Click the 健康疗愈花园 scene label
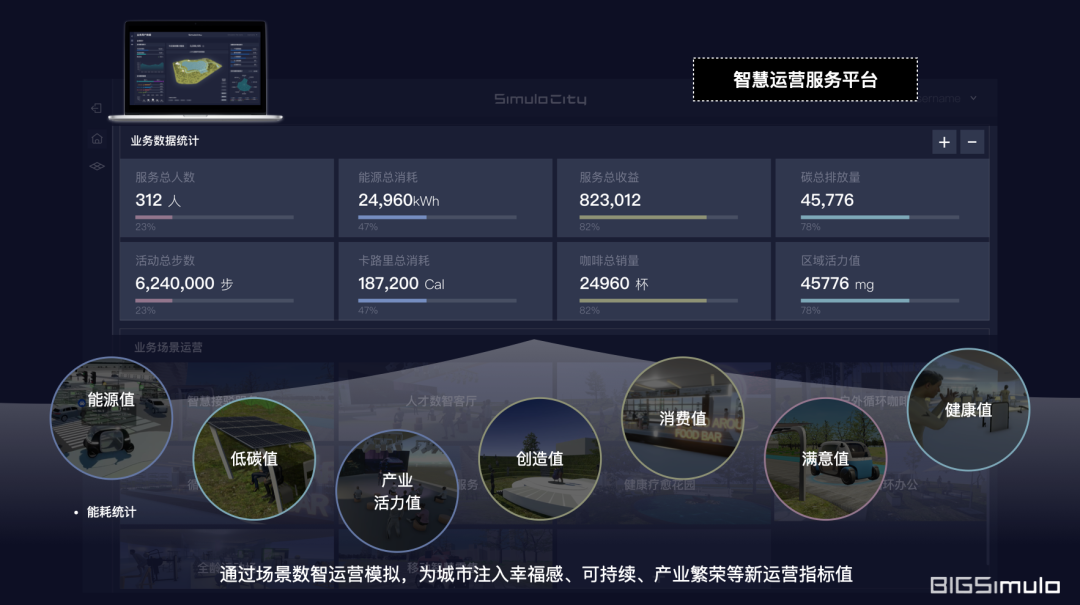Screen dimensions: 1080x605 (x=659, y=485)
